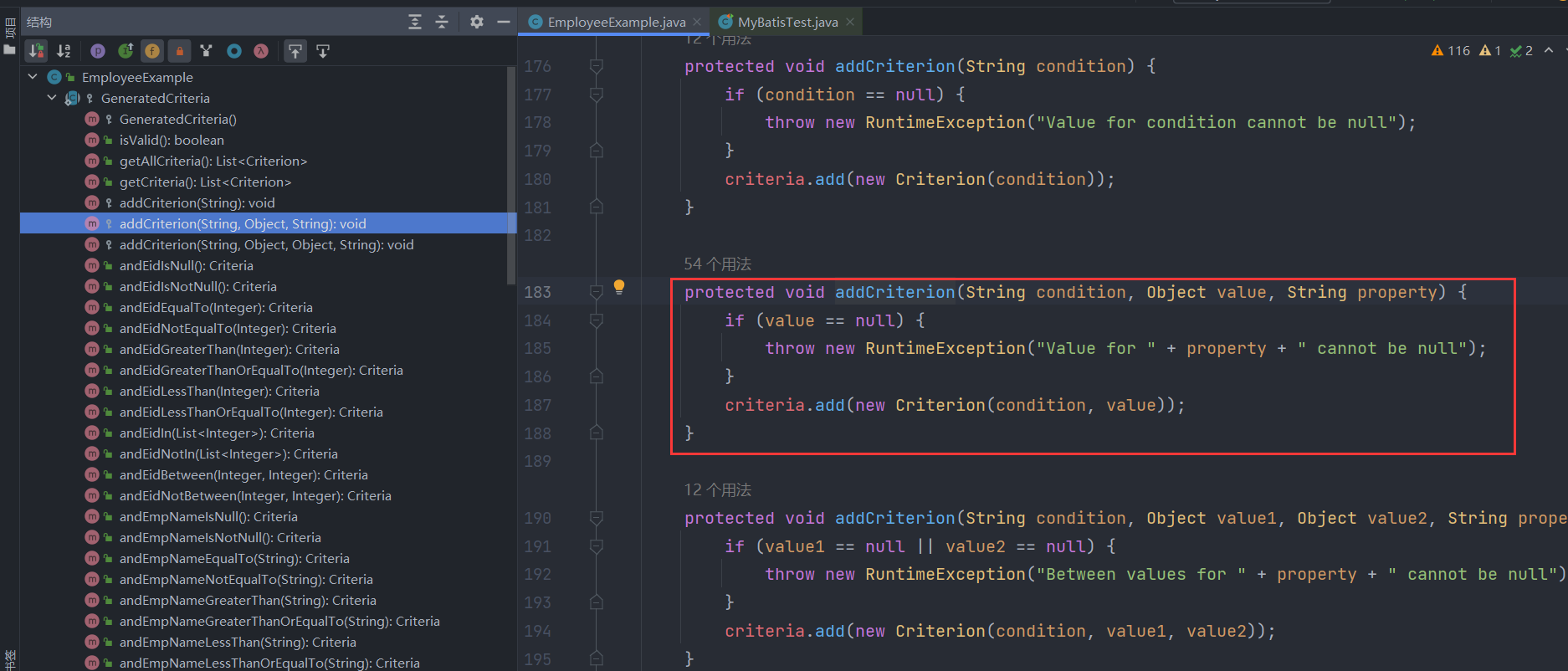Viewport: 1568px width, 671px height.
Task: Toggle the fork-shaped grouping icon
Action: tap(207, 51)
